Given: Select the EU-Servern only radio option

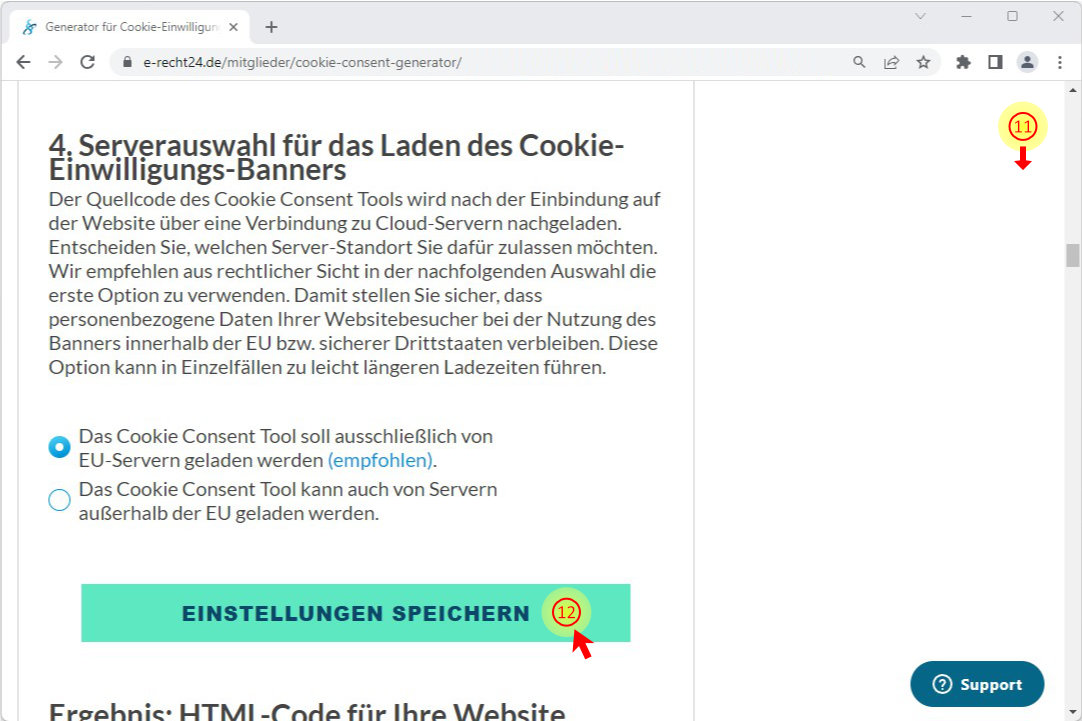Looking at the screenshot, I should pos(59,447).
